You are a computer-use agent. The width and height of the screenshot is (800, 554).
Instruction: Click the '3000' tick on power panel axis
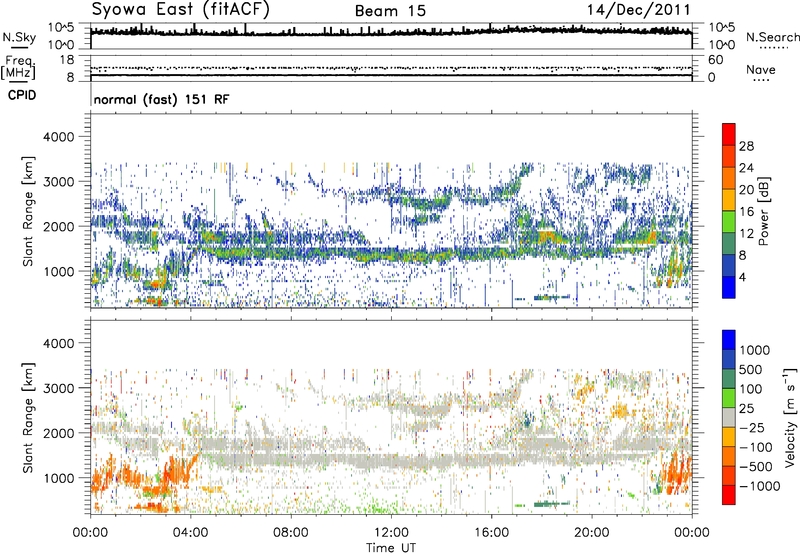(58, 182)
